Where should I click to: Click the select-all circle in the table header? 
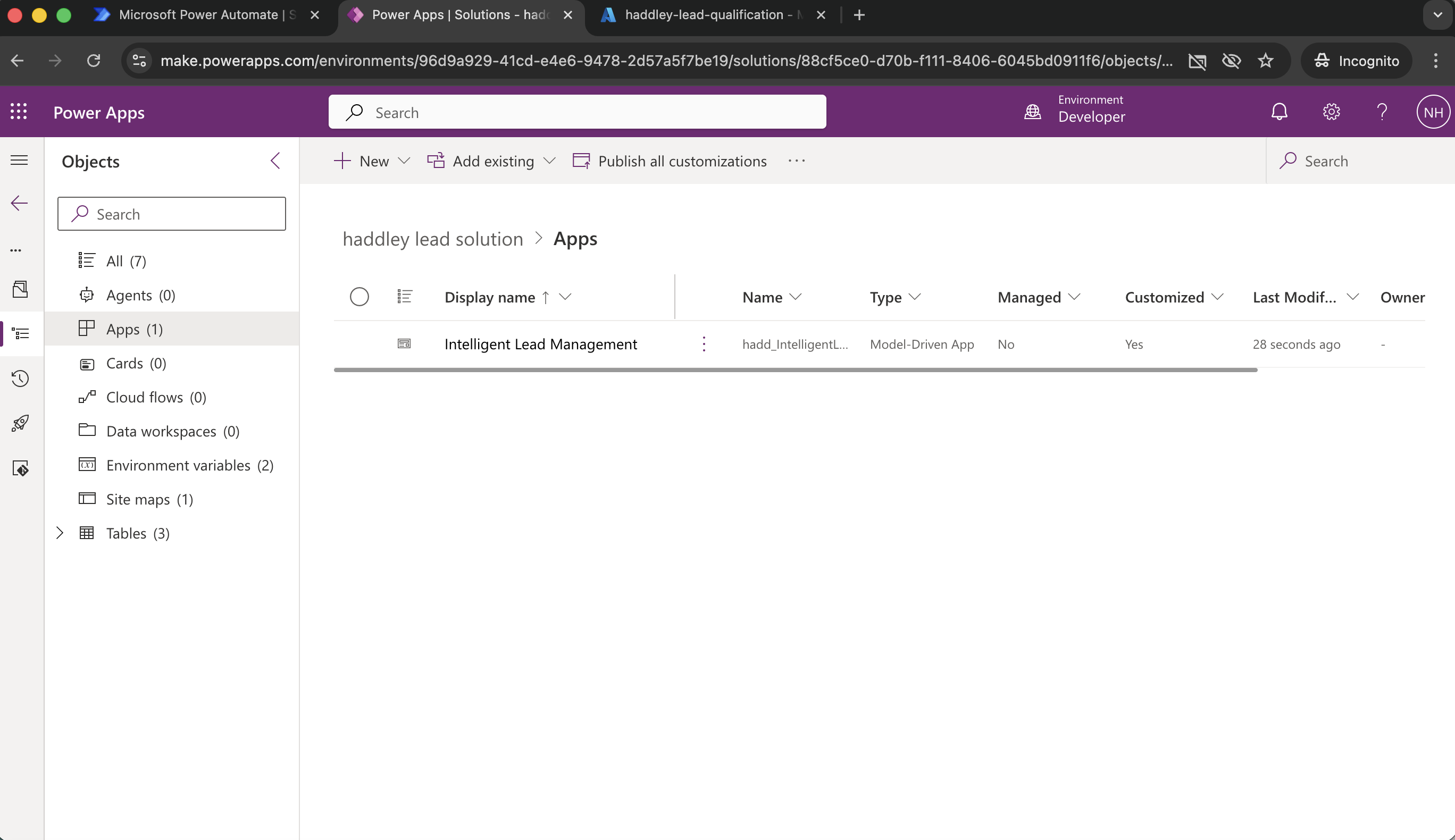359,297
